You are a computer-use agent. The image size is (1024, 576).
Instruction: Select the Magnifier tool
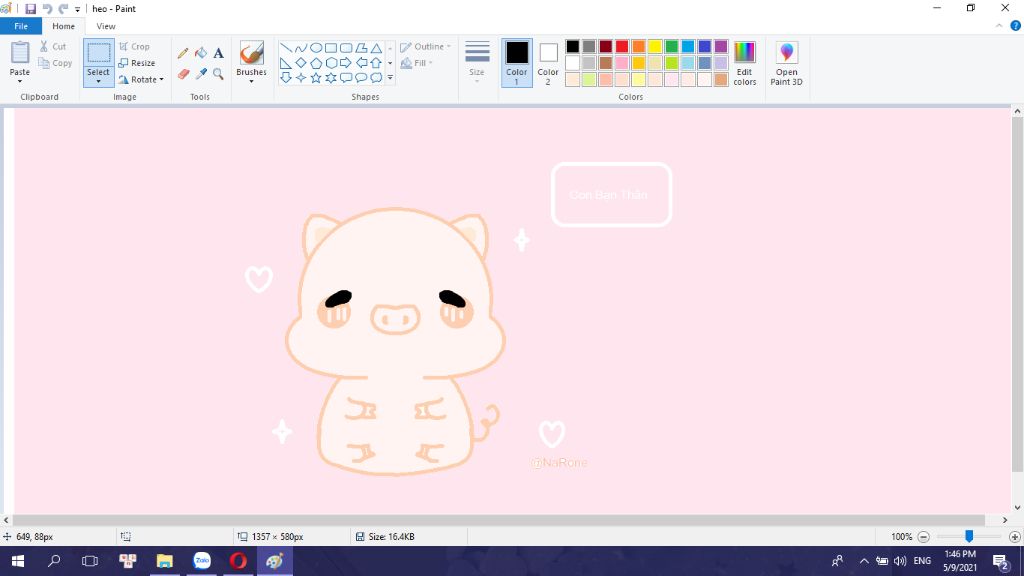pos(218,74)
